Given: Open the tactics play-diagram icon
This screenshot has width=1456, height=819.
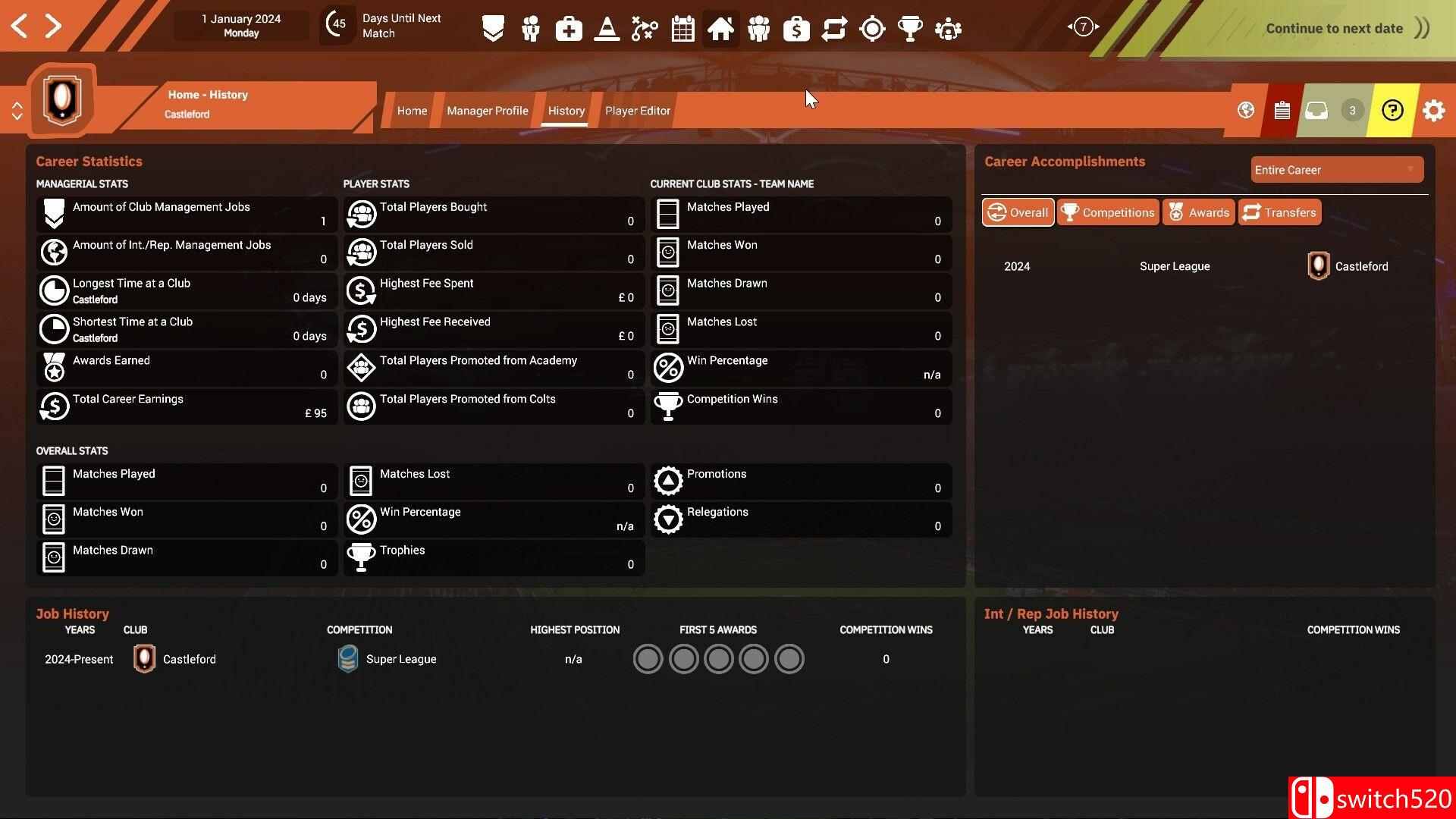Looking at the screenshot, I should [645, 29].
